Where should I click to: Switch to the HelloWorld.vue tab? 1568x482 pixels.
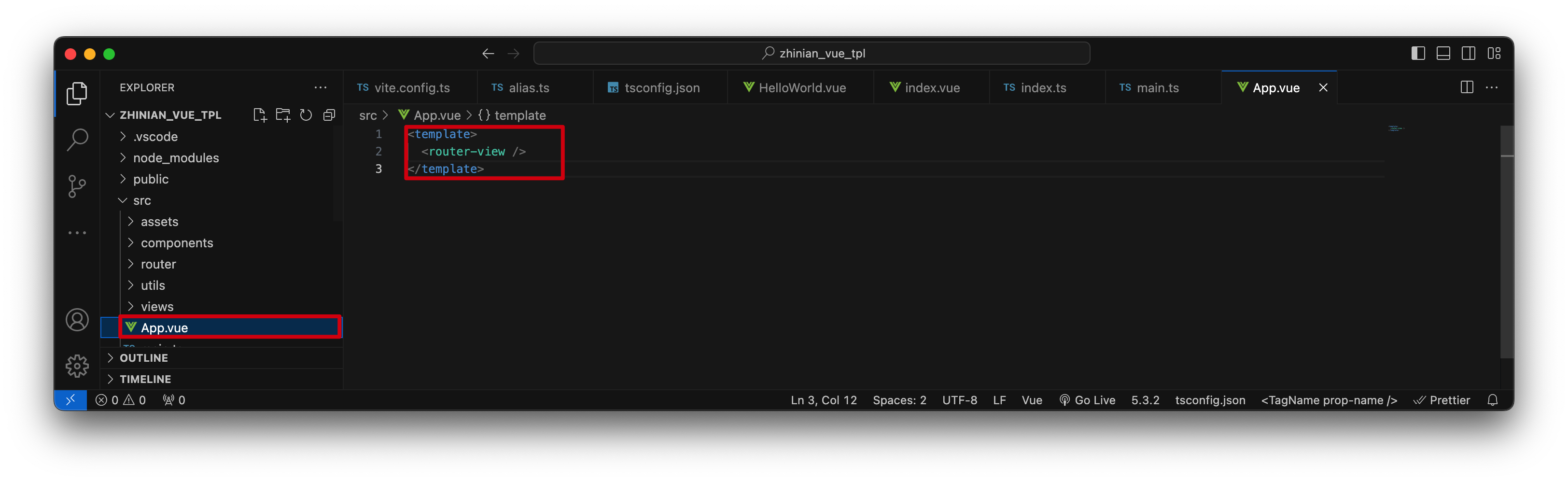click(x=800, y=87)
